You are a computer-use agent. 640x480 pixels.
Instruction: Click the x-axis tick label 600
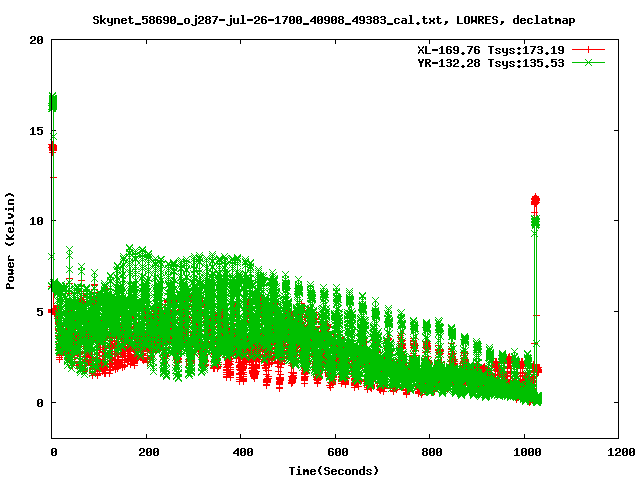tap(338, 452)
